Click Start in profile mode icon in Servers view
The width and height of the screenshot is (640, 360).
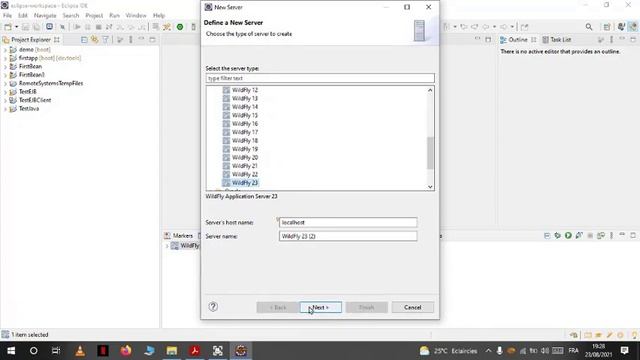[x=579, y=236]
